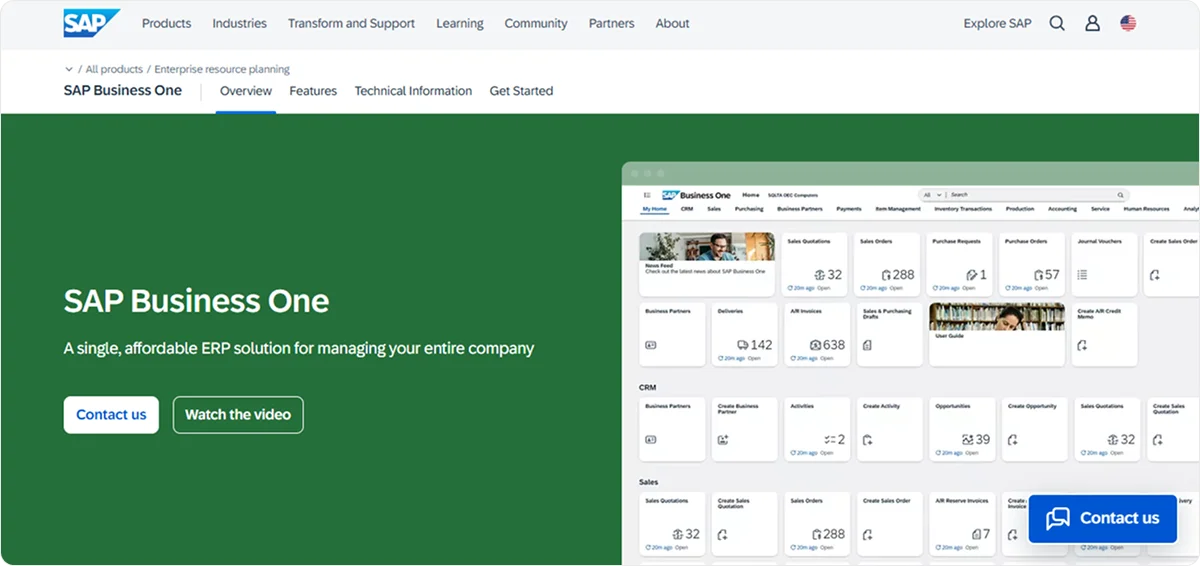This screenshot has height=566, width=1200.
Task: Open the Products menu
Action: tap(166, 23)
